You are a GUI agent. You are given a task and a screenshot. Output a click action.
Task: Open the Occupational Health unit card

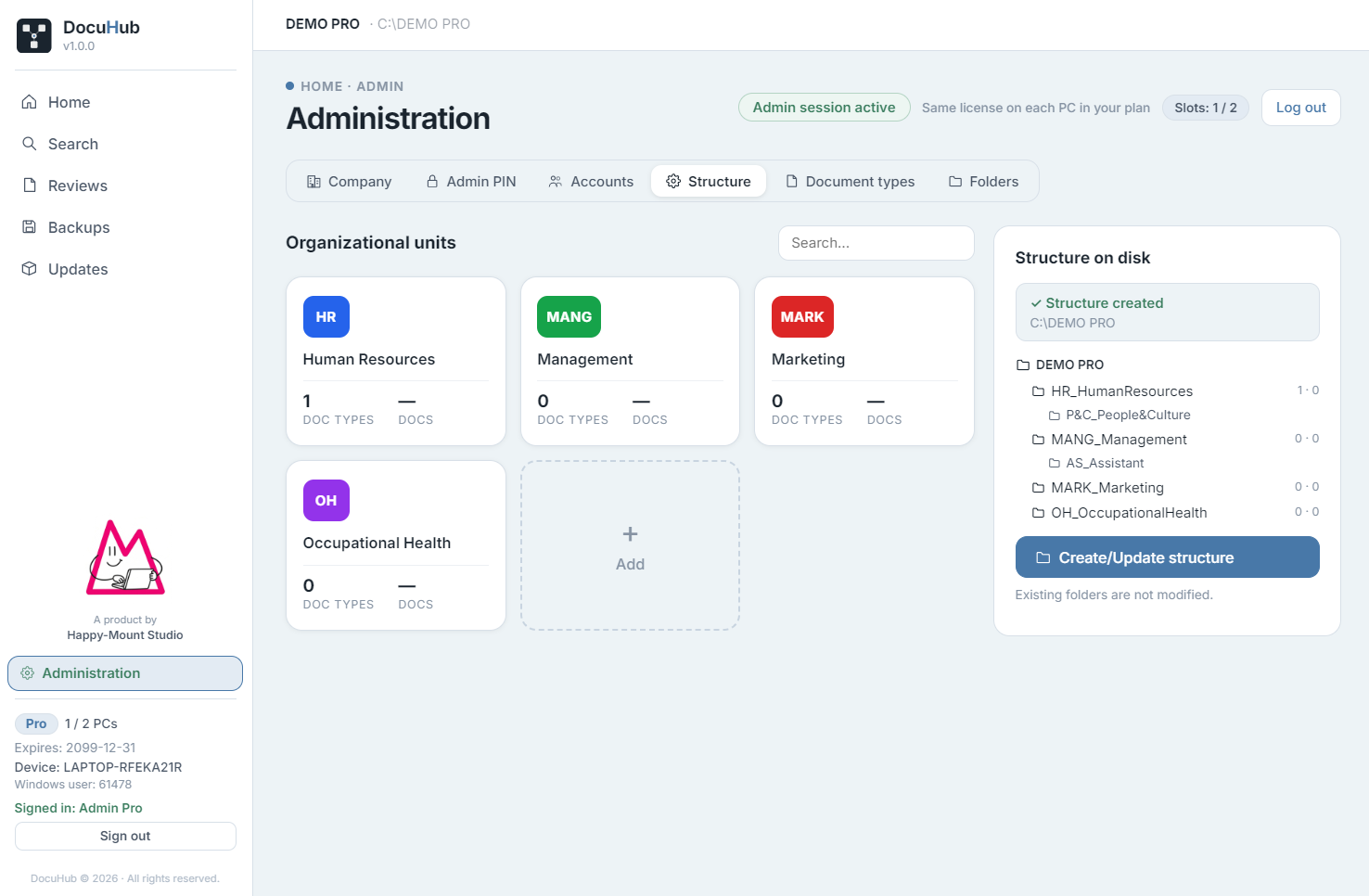396,545
